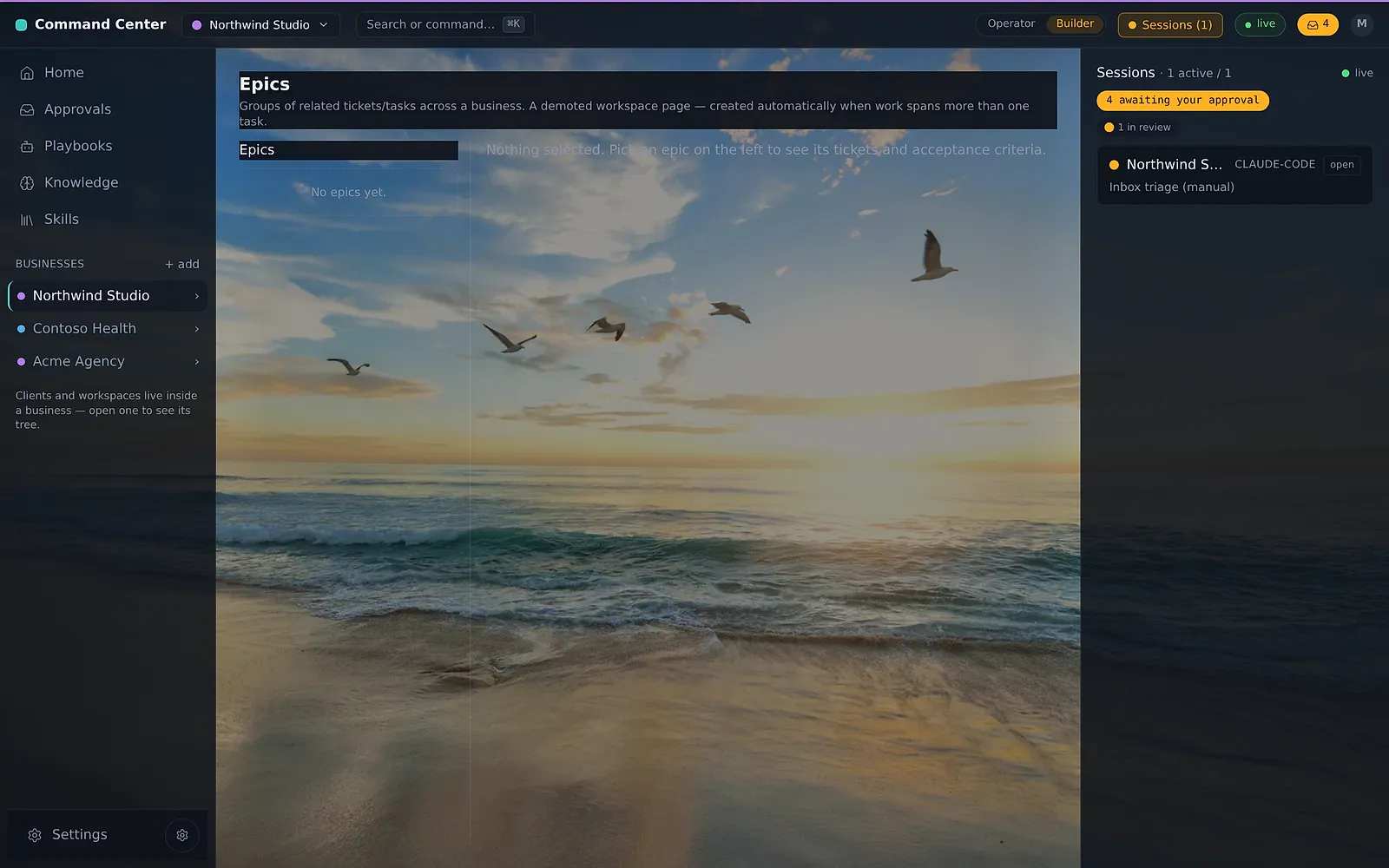Focus the Search or command field
The width and height of the screenshot is (1389, 868).
[445, 24]
